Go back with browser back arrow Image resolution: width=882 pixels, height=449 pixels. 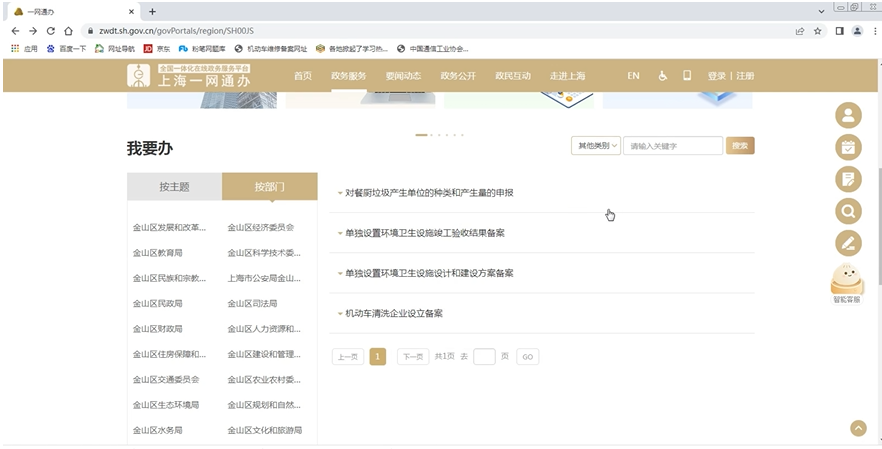click(x=15, y=31)
